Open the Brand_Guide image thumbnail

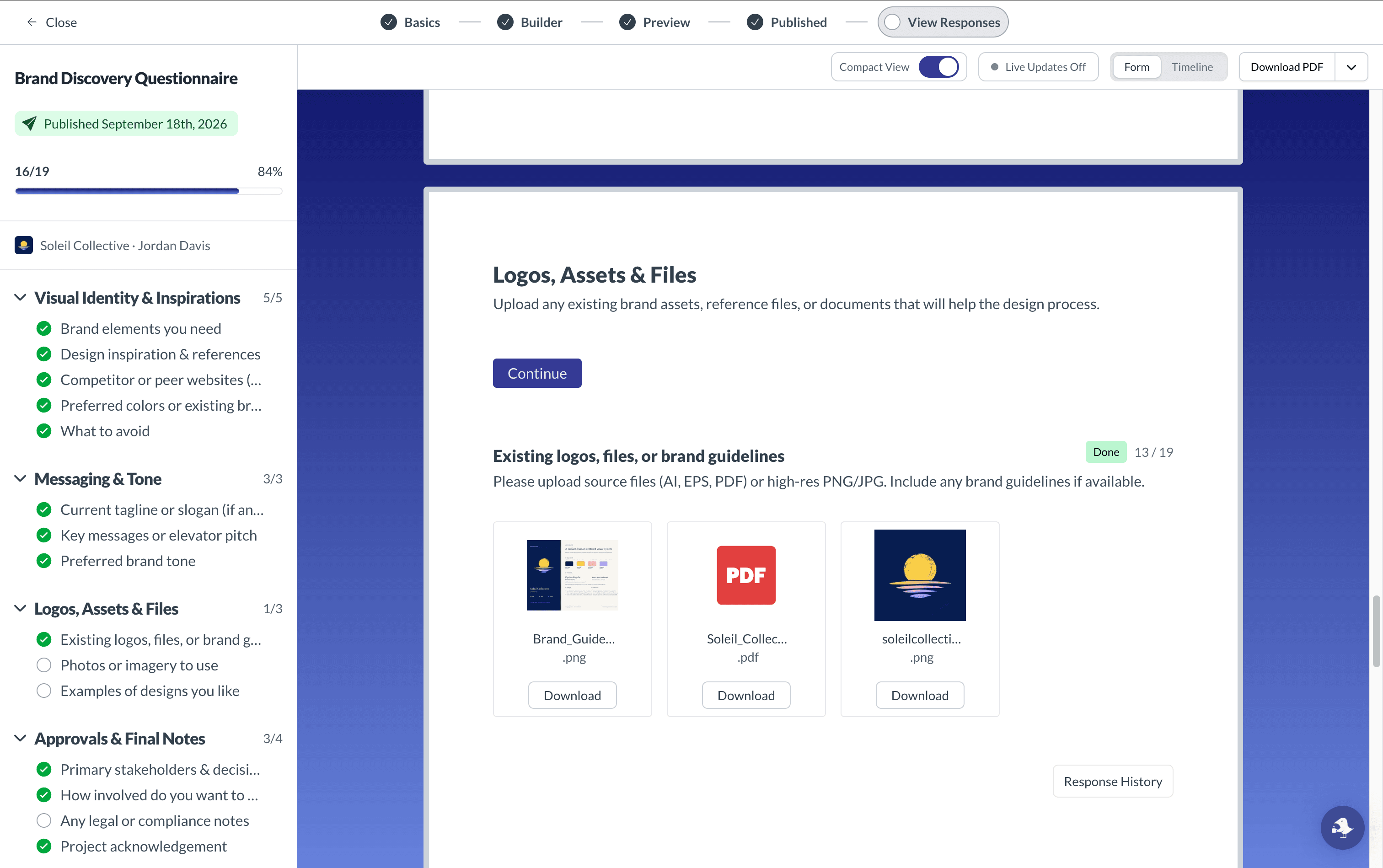click(x=572, y=575)
